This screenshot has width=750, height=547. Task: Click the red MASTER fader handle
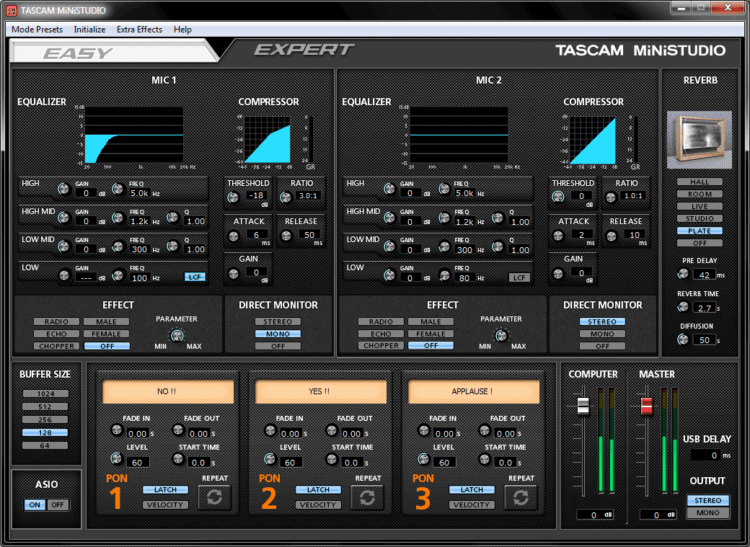(x=646, y=405)
